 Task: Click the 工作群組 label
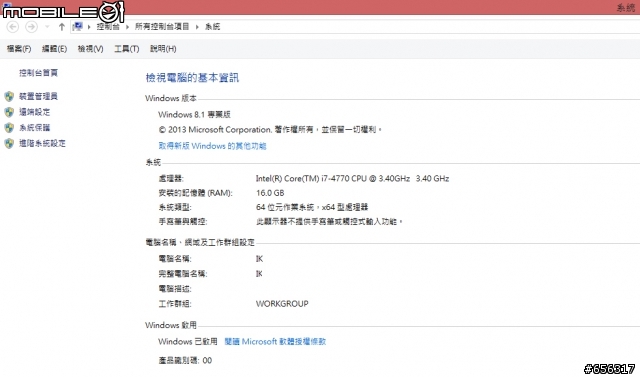(x=175, y=304)
